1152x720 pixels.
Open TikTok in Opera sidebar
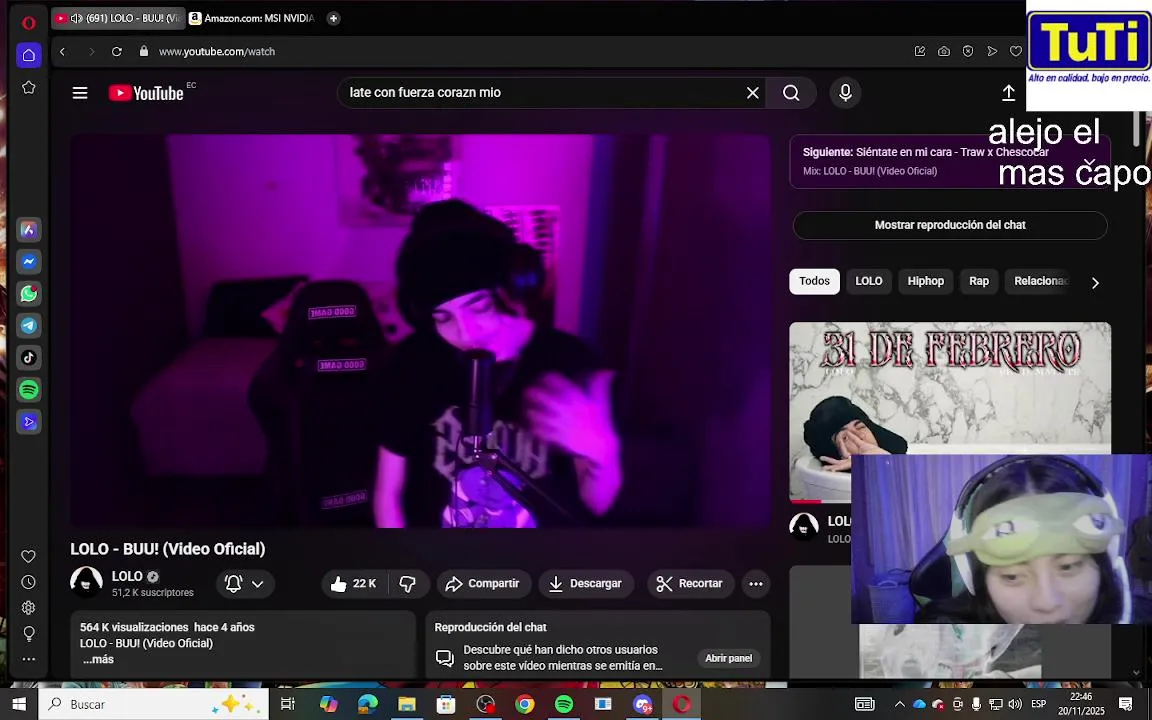[29, 358]
